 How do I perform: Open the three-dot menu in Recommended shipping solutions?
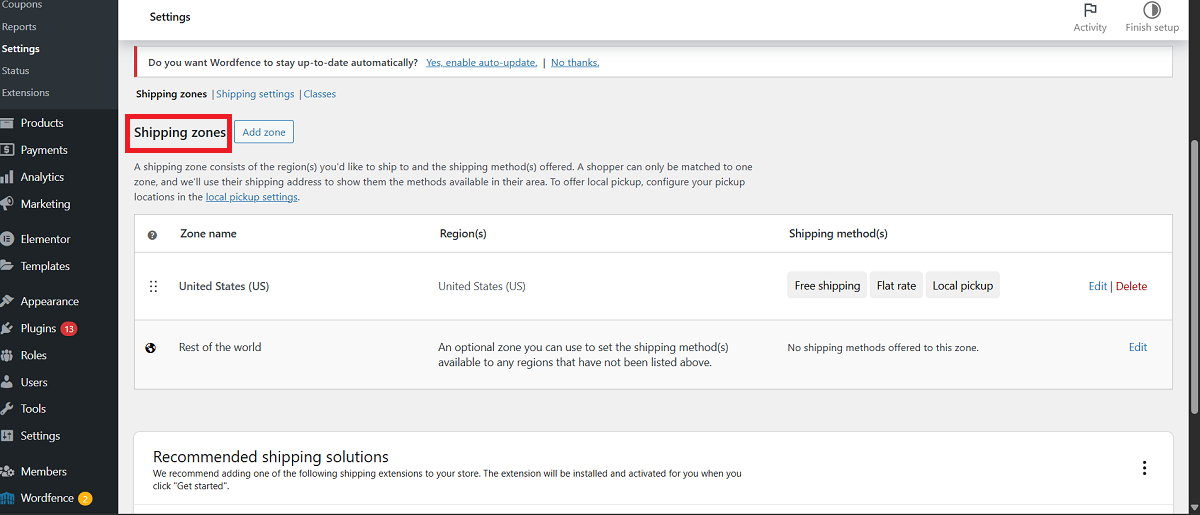click(1144, 468)
